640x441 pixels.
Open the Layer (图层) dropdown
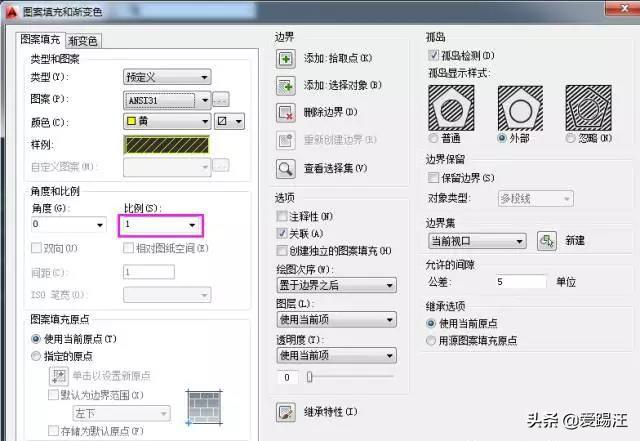click(336, 319)
